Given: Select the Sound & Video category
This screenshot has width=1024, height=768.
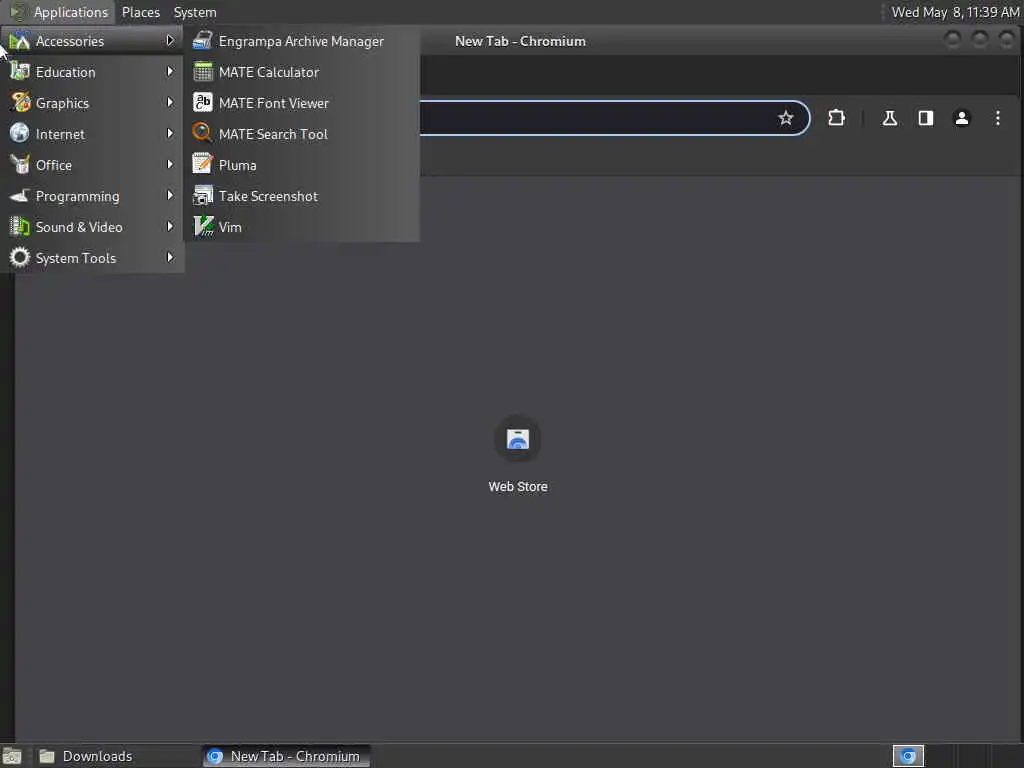Looking at the screenshot, I should (x=92, y=227).
